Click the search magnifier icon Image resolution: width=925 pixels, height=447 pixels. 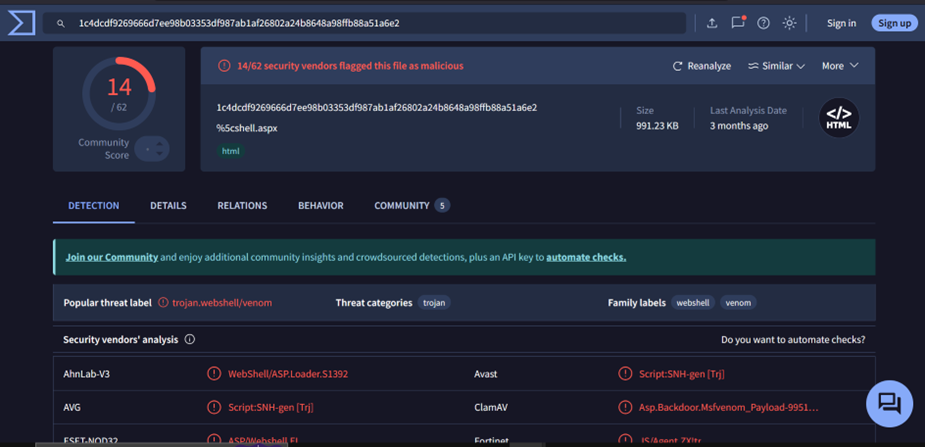(60, 24)
